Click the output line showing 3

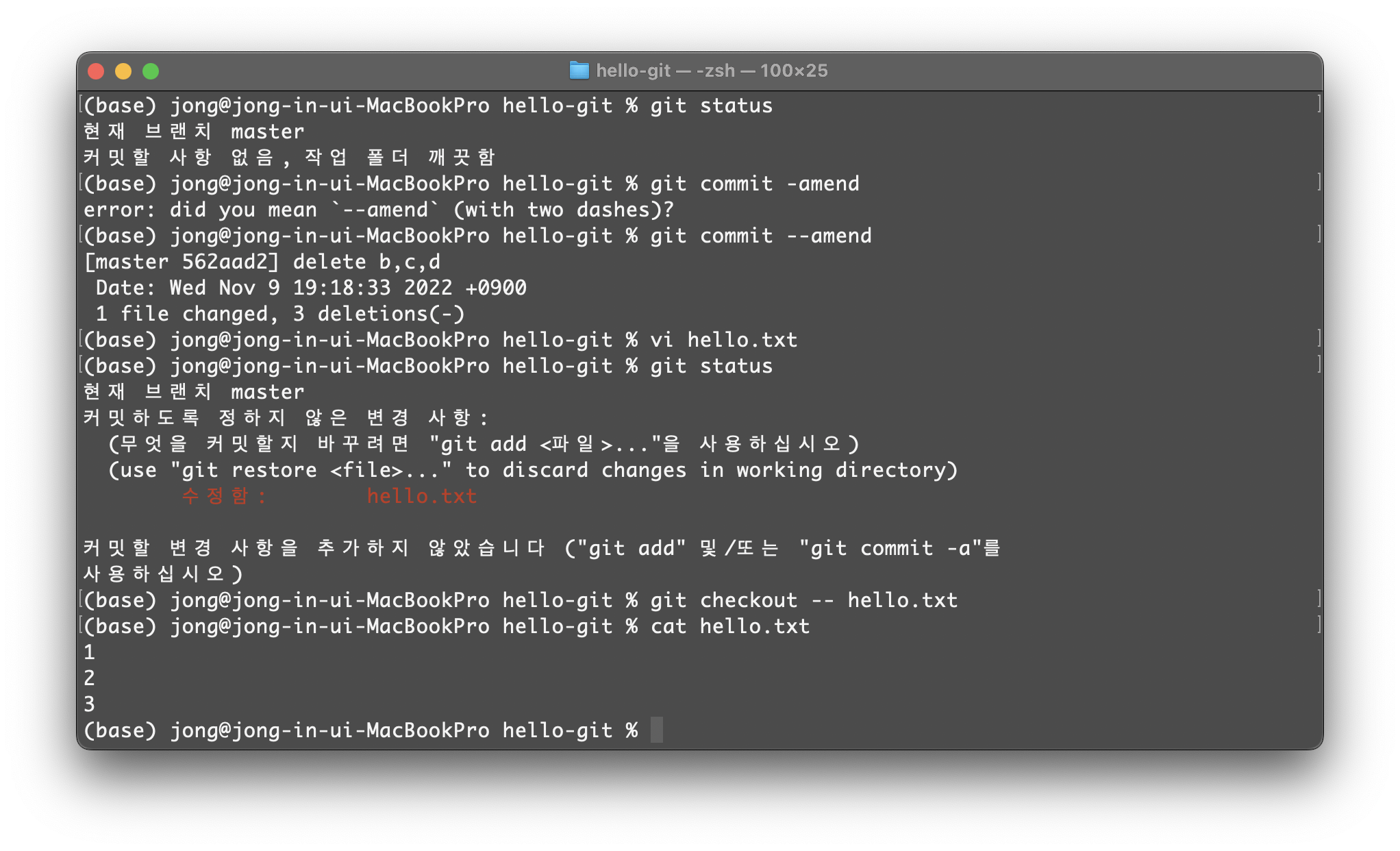[x=89, y=704]
